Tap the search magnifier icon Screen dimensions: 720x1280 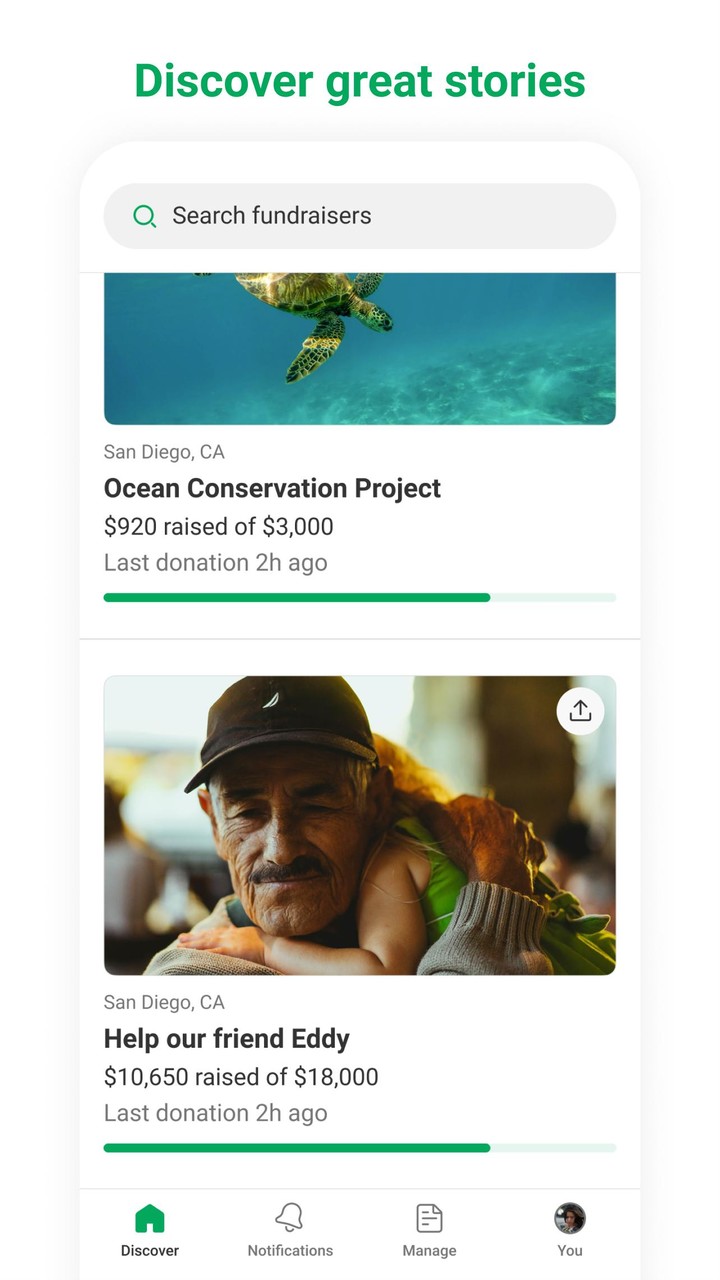coord(145,216)
